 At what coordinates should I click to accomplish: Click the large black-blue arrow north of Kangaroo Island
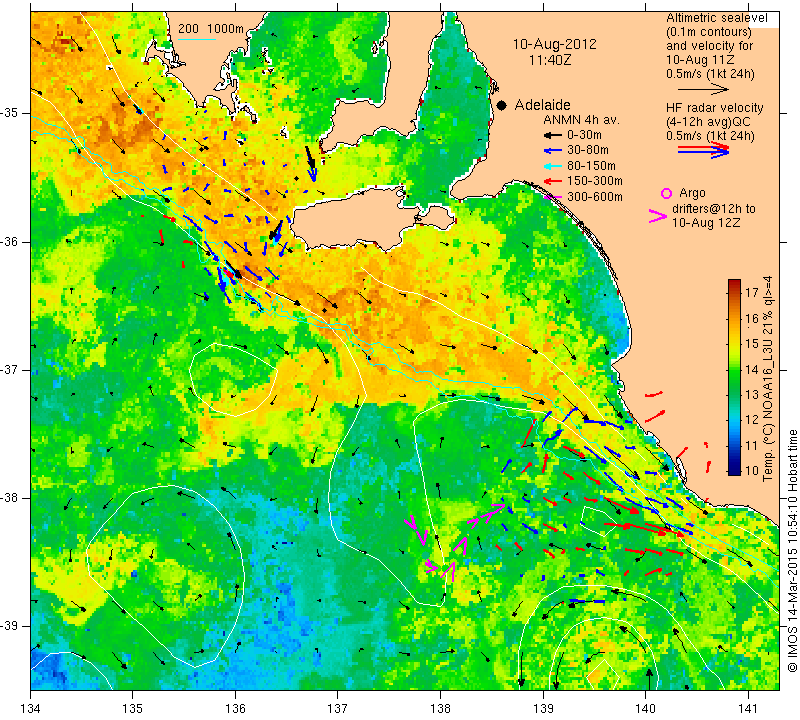311,164
